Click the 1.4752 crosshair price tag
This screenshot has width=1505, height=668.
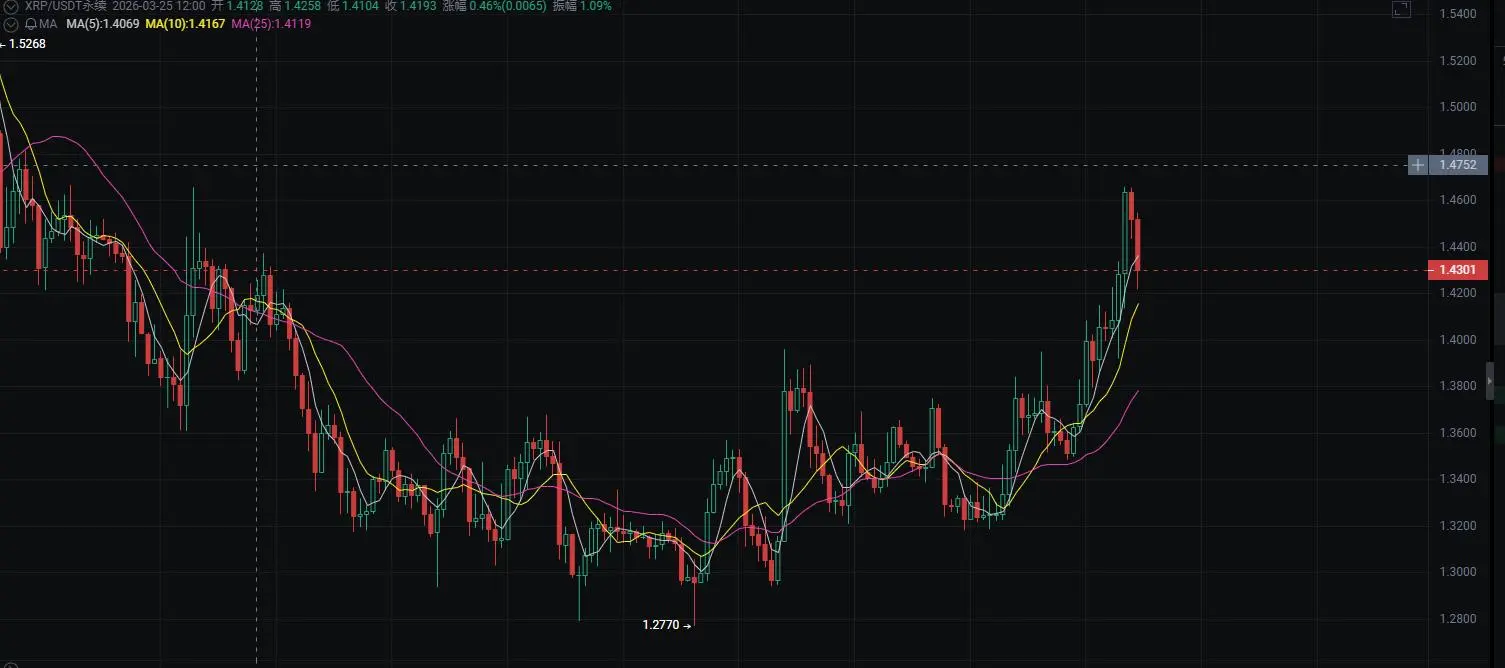[x=1459, y=165]
